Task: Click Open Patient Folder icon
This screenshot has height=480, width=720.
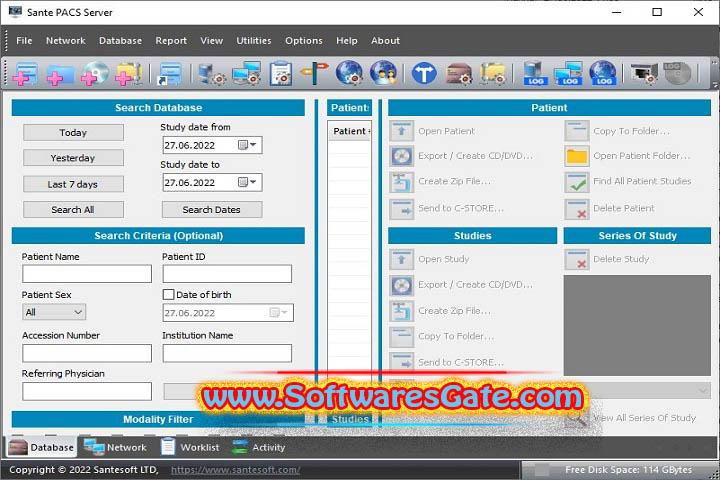Action: pyautogui.click(x=577, y=156)
